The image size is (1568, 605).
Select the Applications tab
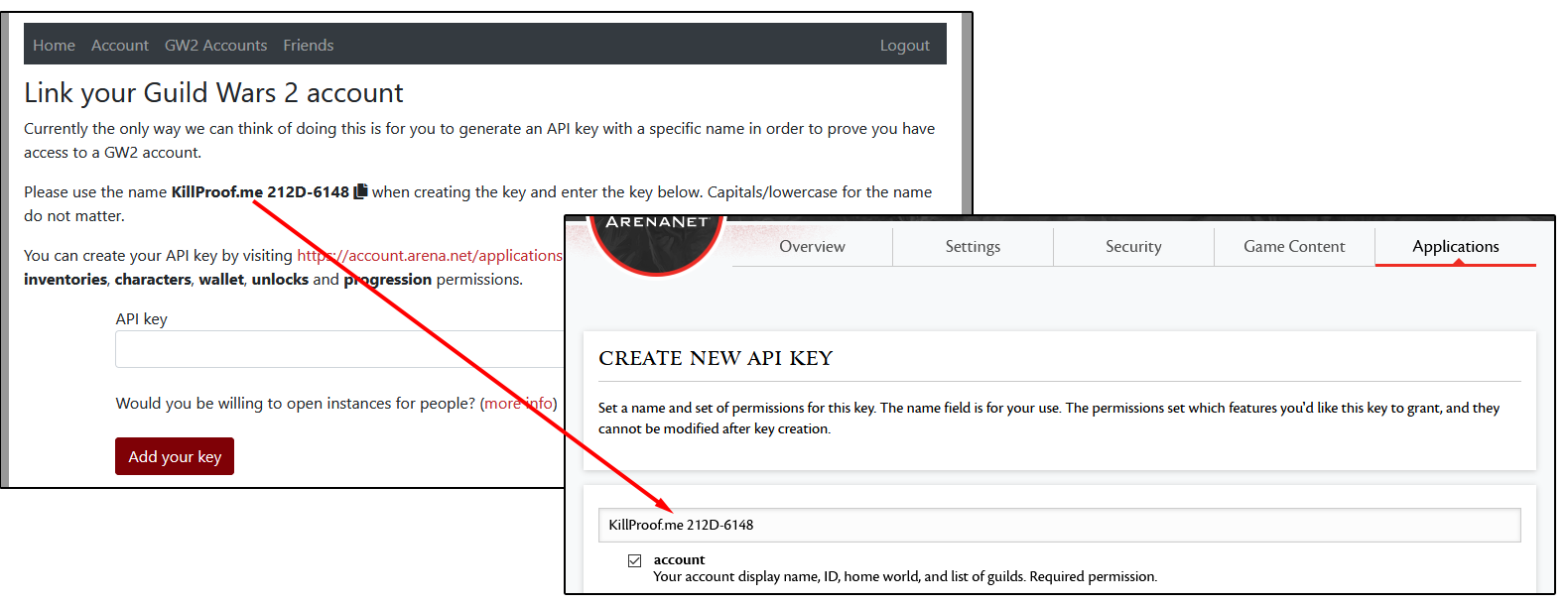coord(1456,247)
